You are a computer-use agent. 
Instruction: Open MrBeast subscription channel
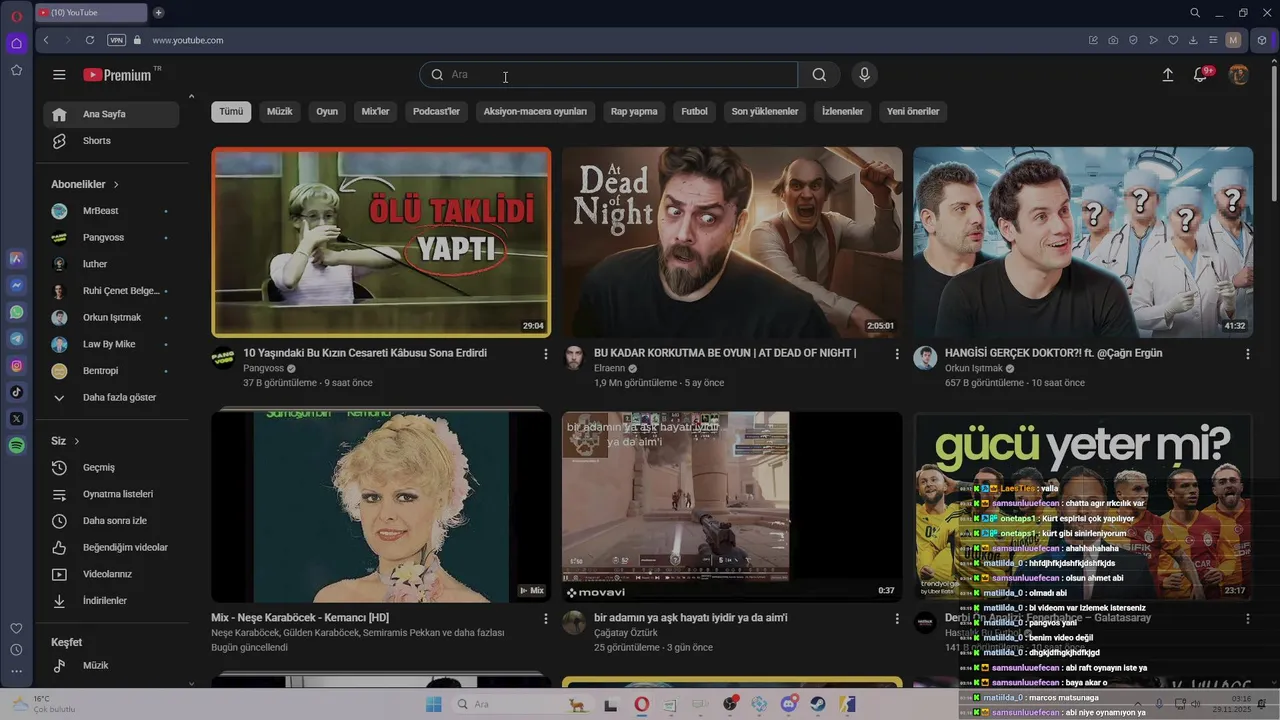point(111,211)
